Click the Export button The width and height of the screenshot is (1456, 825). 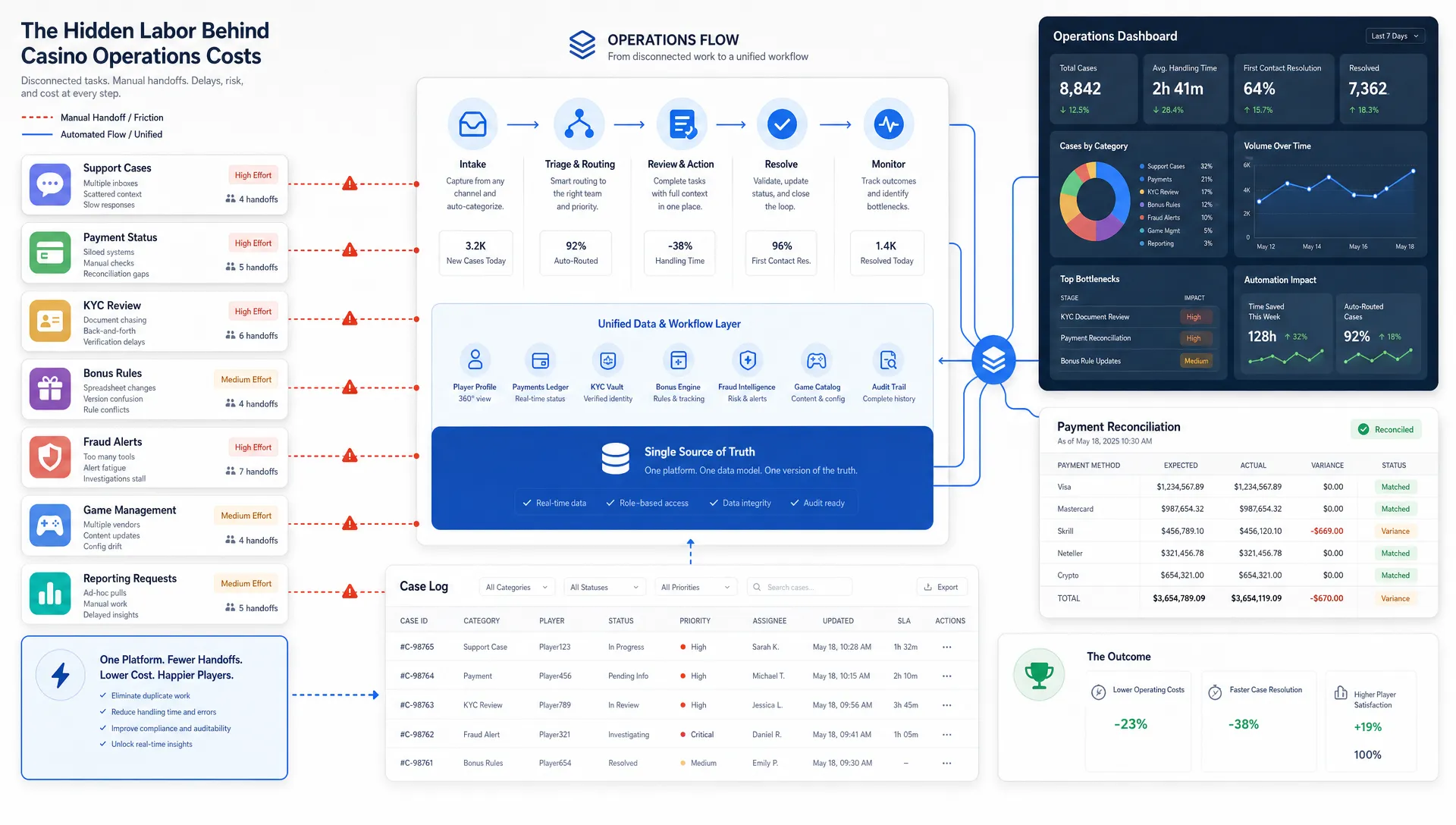941,587
